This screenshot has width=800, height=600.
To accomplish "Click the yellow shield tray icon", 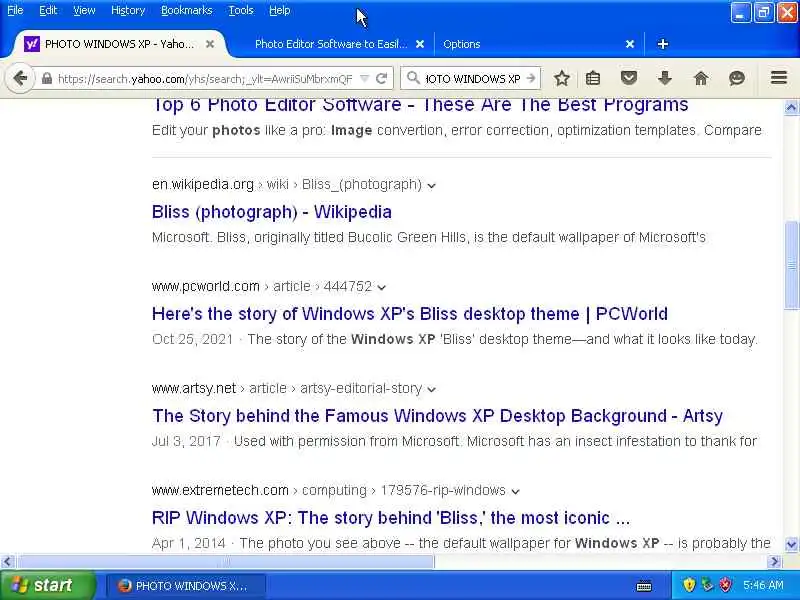I will [x=689, y=585].
